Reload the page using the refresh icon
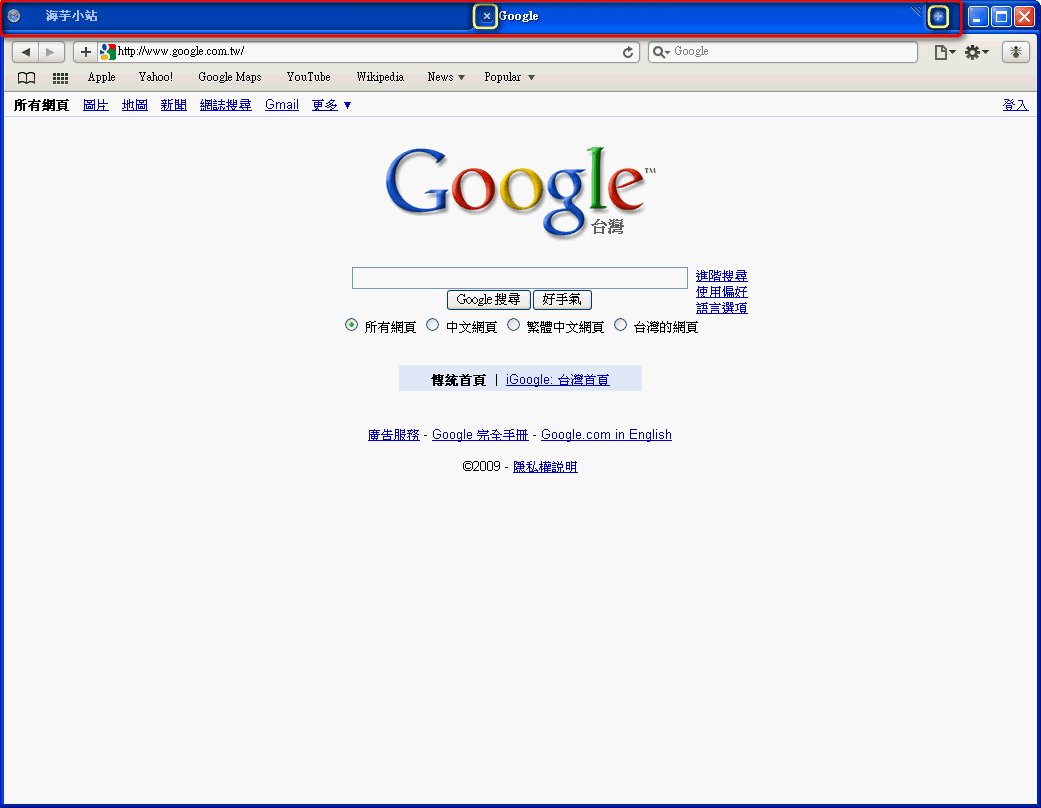 pyautogui.click(x=627, y=52)
